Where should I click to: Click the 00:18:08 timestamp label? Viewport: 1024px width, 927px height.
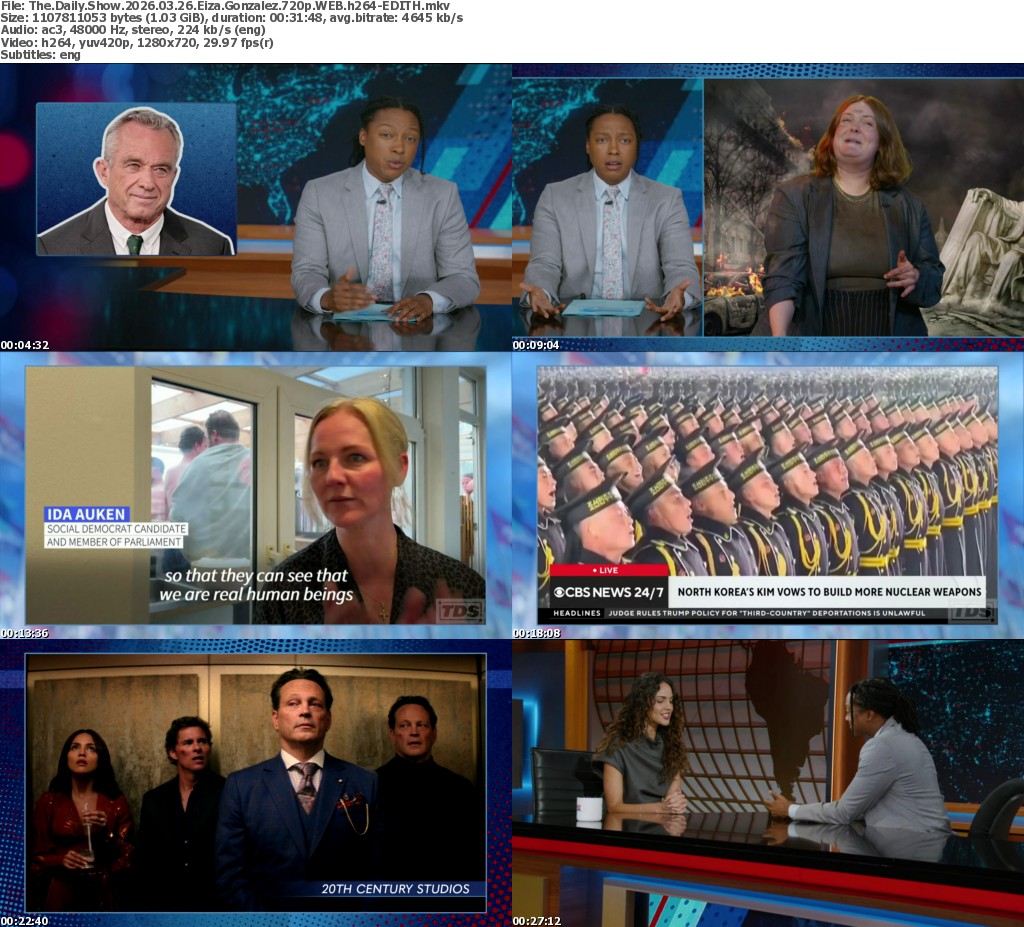pyautogui.click(x=537, y=633)
